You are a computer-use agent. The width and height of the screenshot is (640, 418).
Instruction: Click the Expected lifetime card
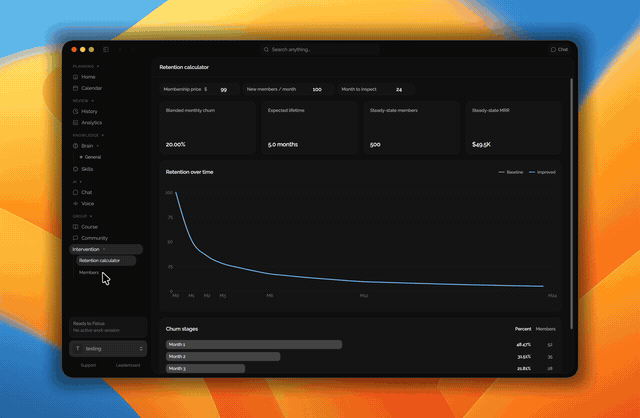click(309, 128)
